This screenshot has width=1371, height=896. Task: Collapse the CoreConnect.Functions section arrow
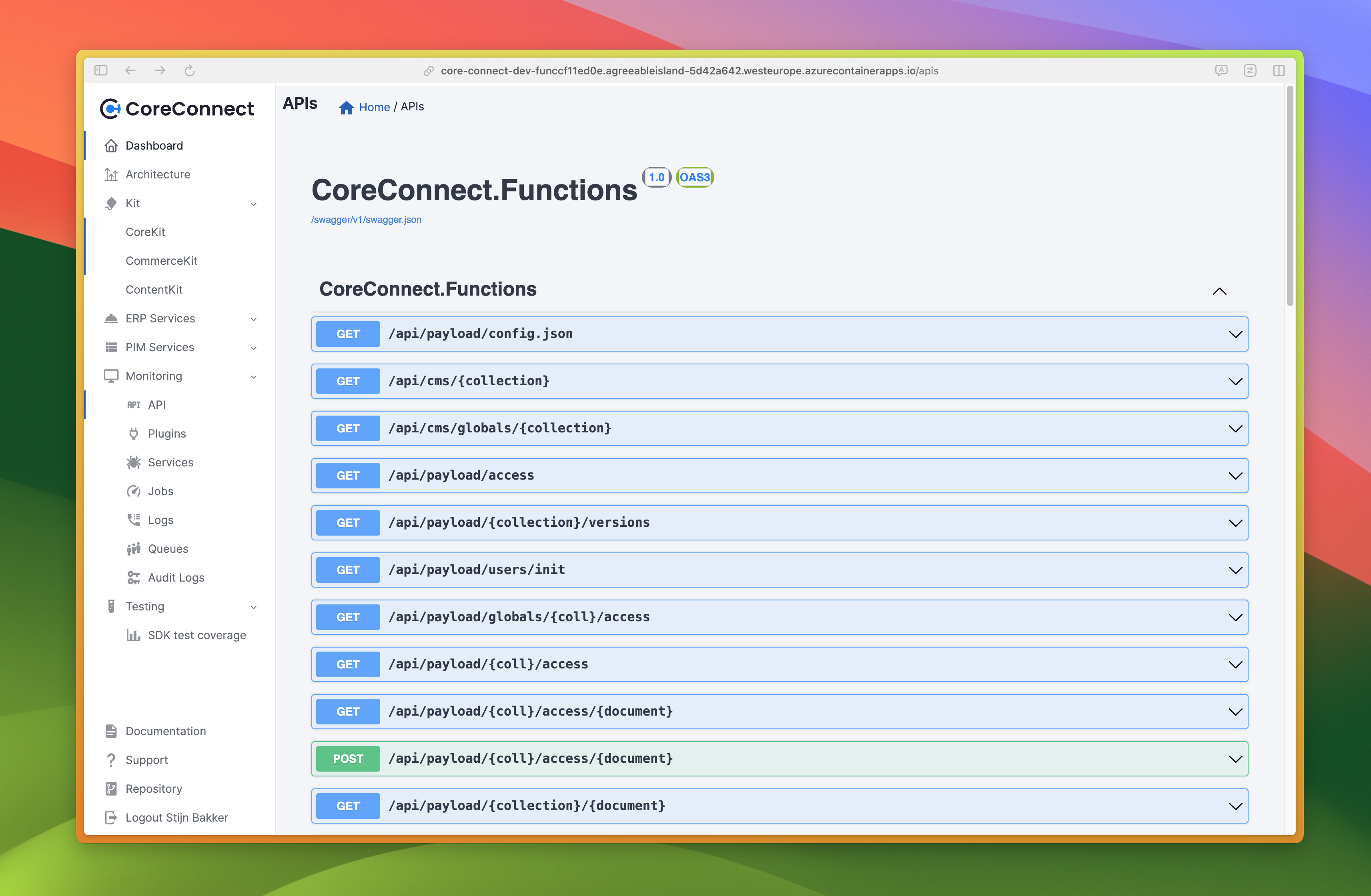[1219, 291]
